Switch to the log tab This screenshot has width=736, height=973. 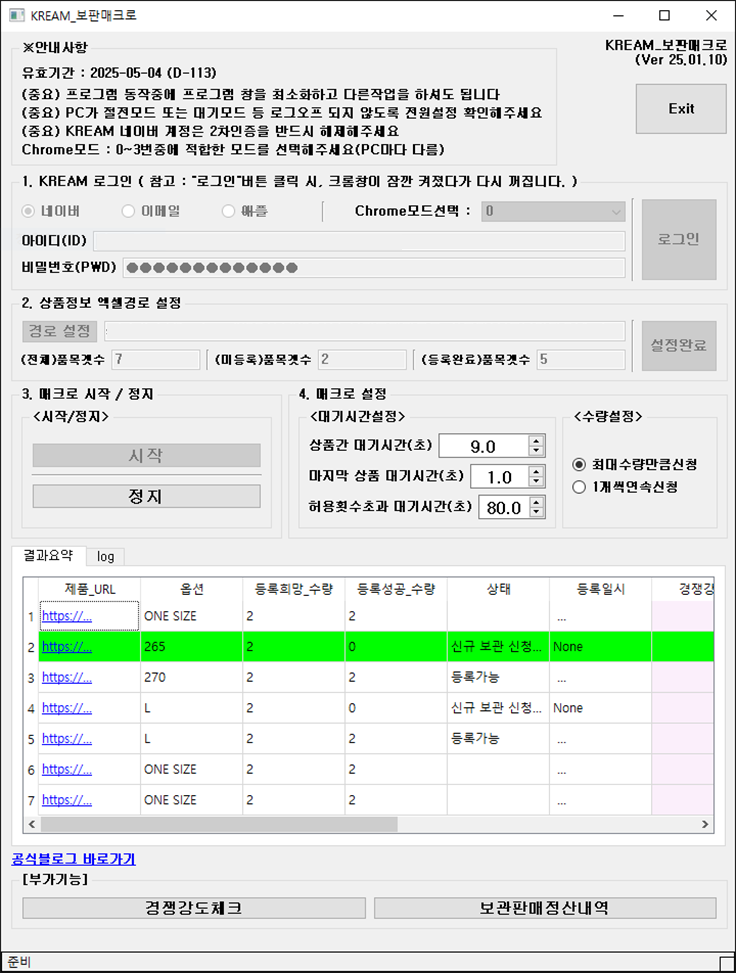point(105,557)
